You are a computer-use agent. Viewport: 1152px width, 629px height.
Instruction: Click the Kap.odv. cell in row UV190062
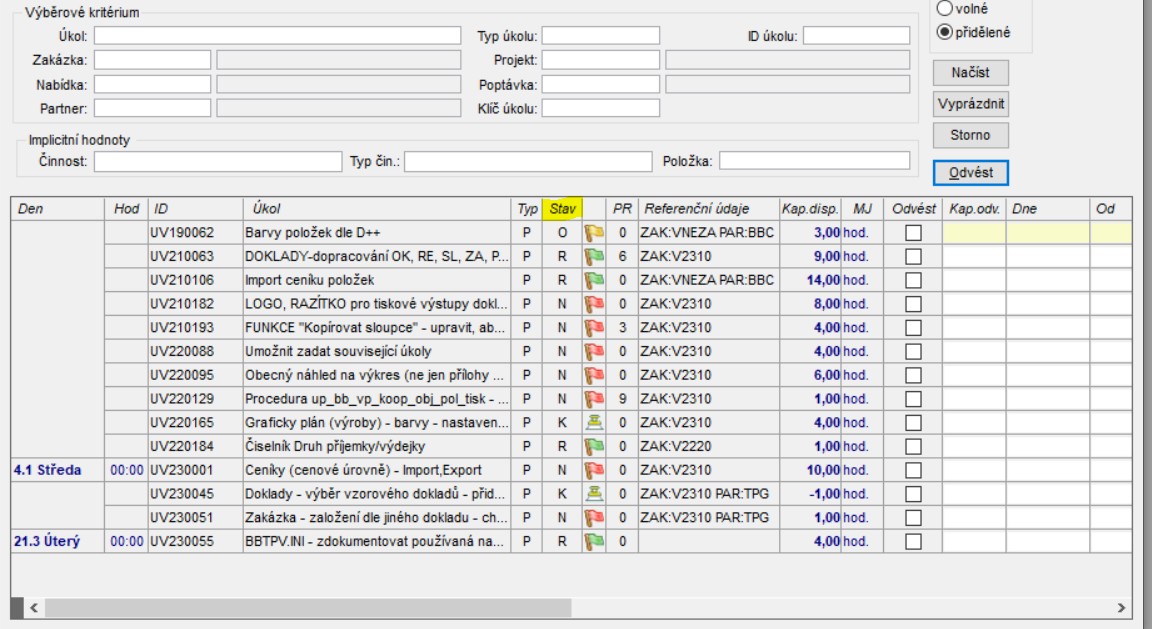coord(974,233)
